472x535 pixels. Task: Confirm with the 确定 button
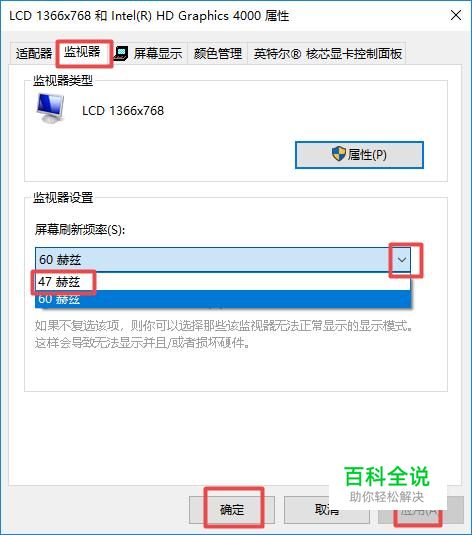[232, 509]
